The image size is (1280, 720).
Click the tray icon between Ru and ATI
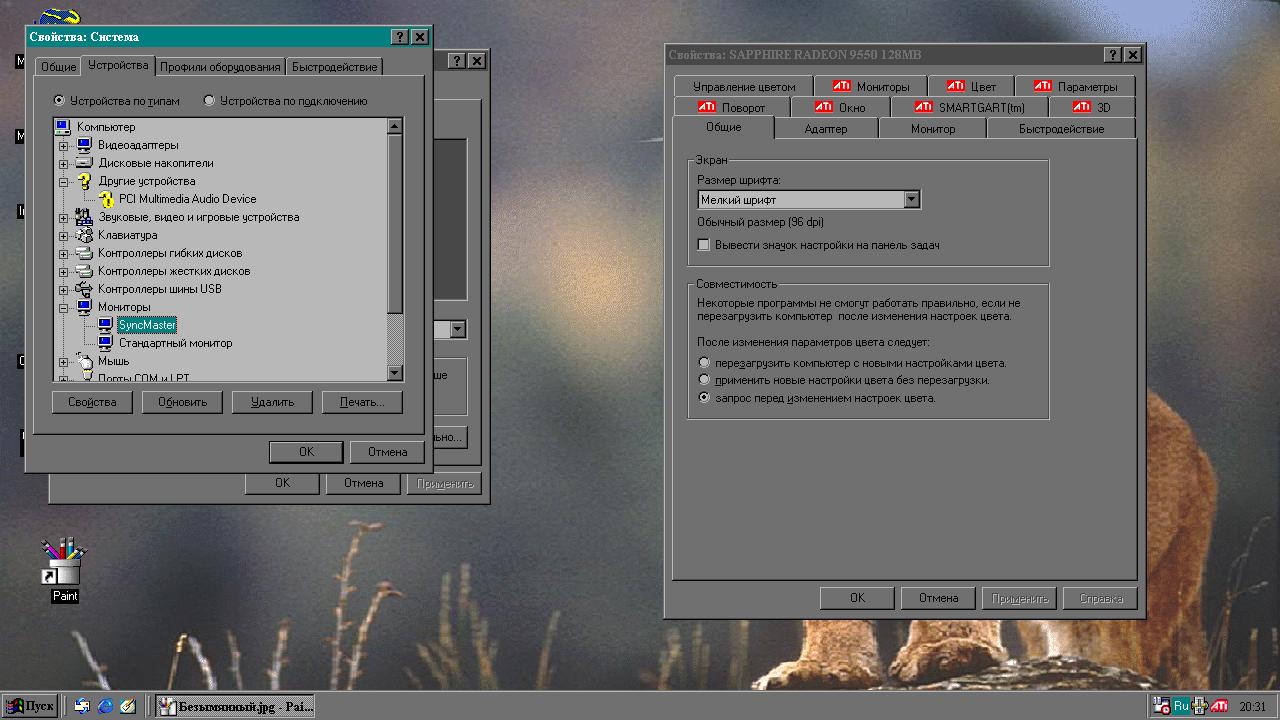click(x=1200, y=706)
